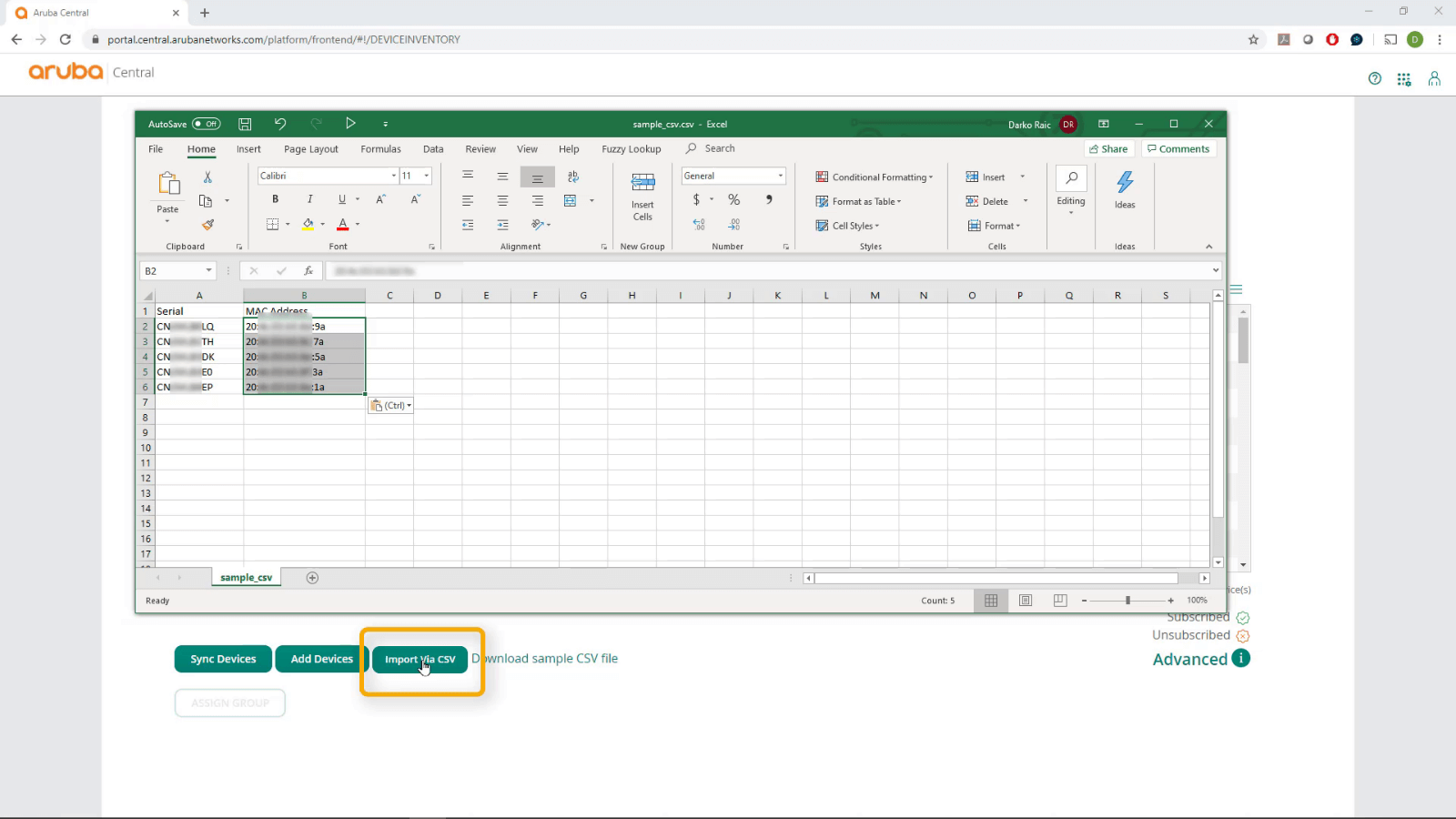1456x819 pixels.
Task: Open the Fill Color bucket swatch
Action: (308, 224)
